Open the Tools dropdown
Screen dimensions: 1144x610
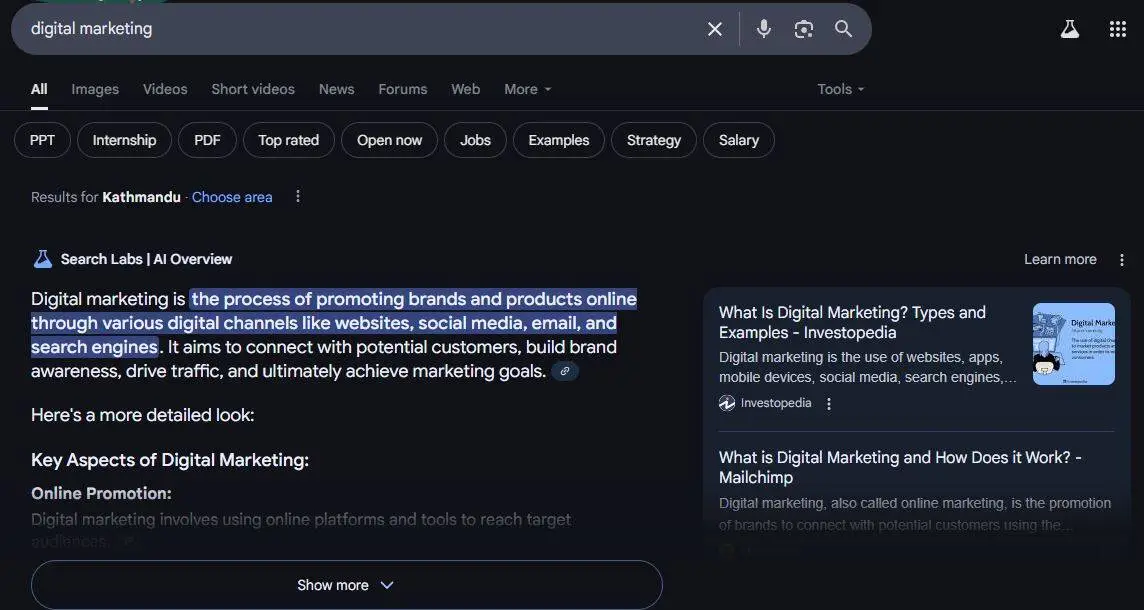click(x=840, y=89)
